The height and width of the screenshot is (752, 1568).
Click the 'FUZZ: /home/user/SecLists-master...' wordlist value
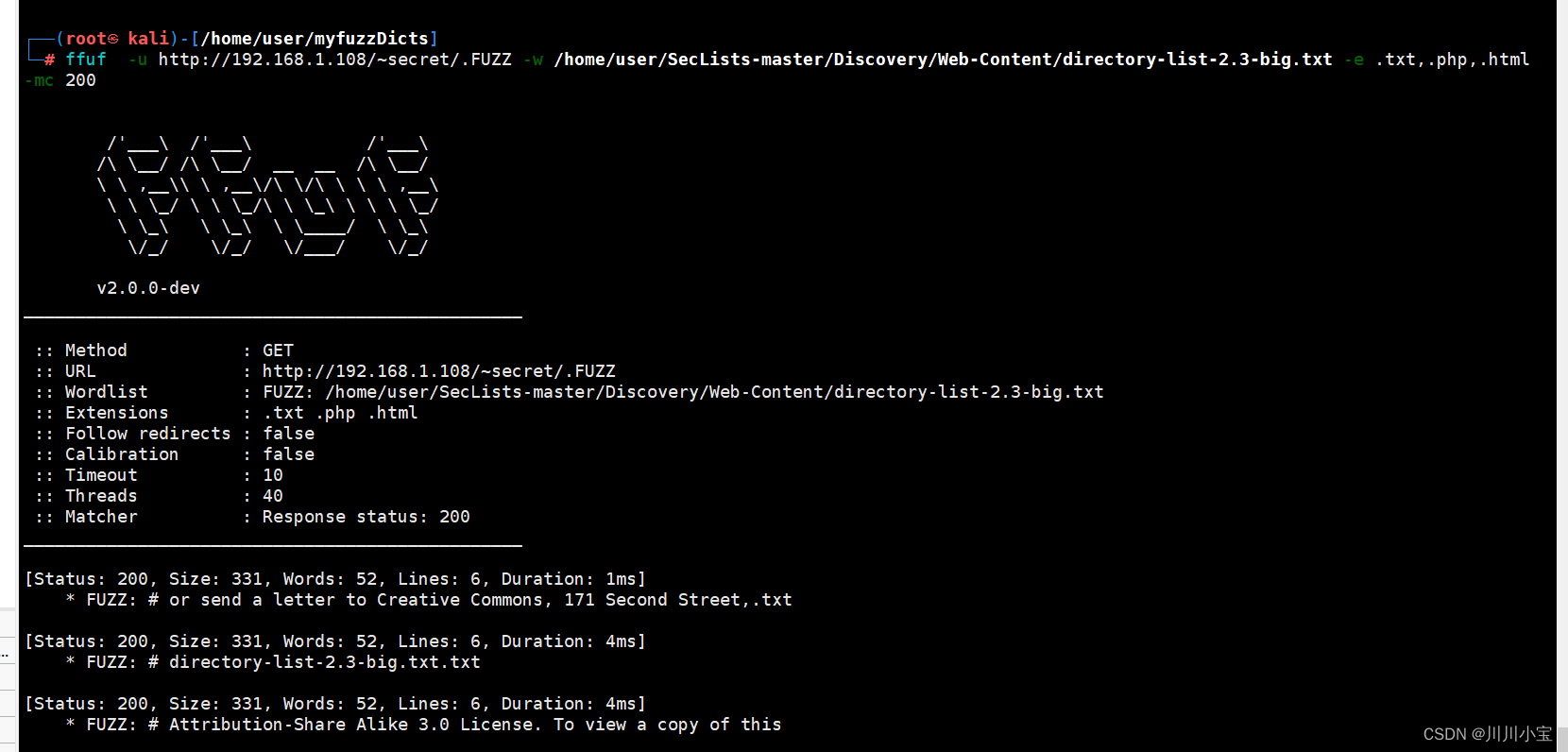(683, 392)
